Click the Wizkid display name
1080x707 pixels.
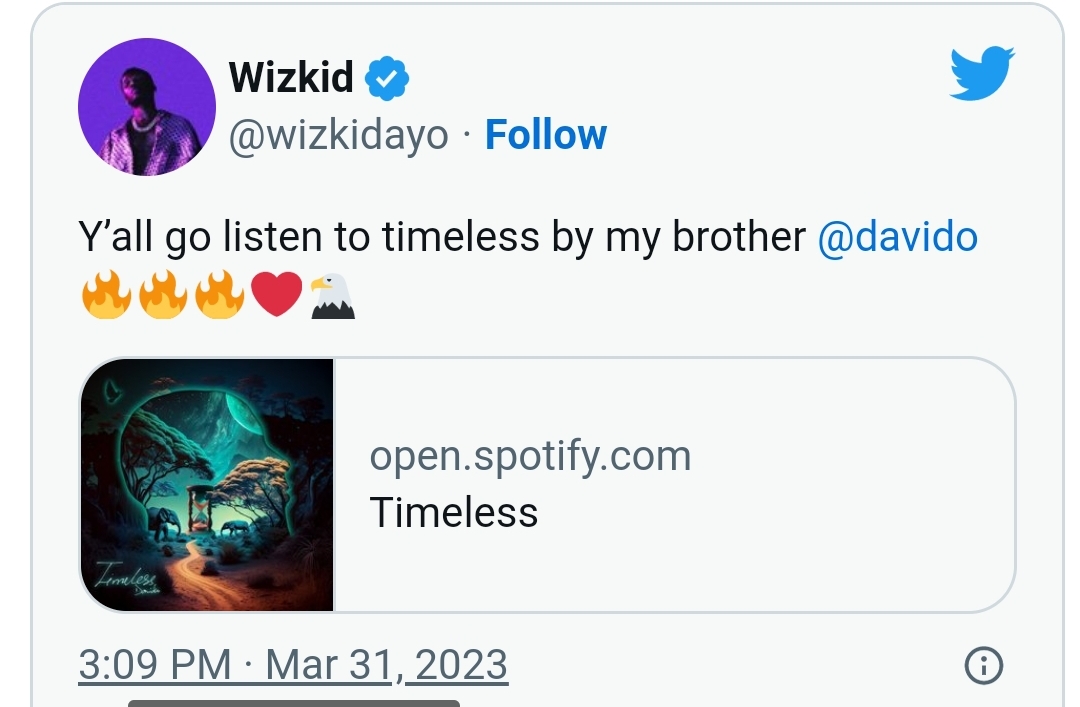click(291, 76)
